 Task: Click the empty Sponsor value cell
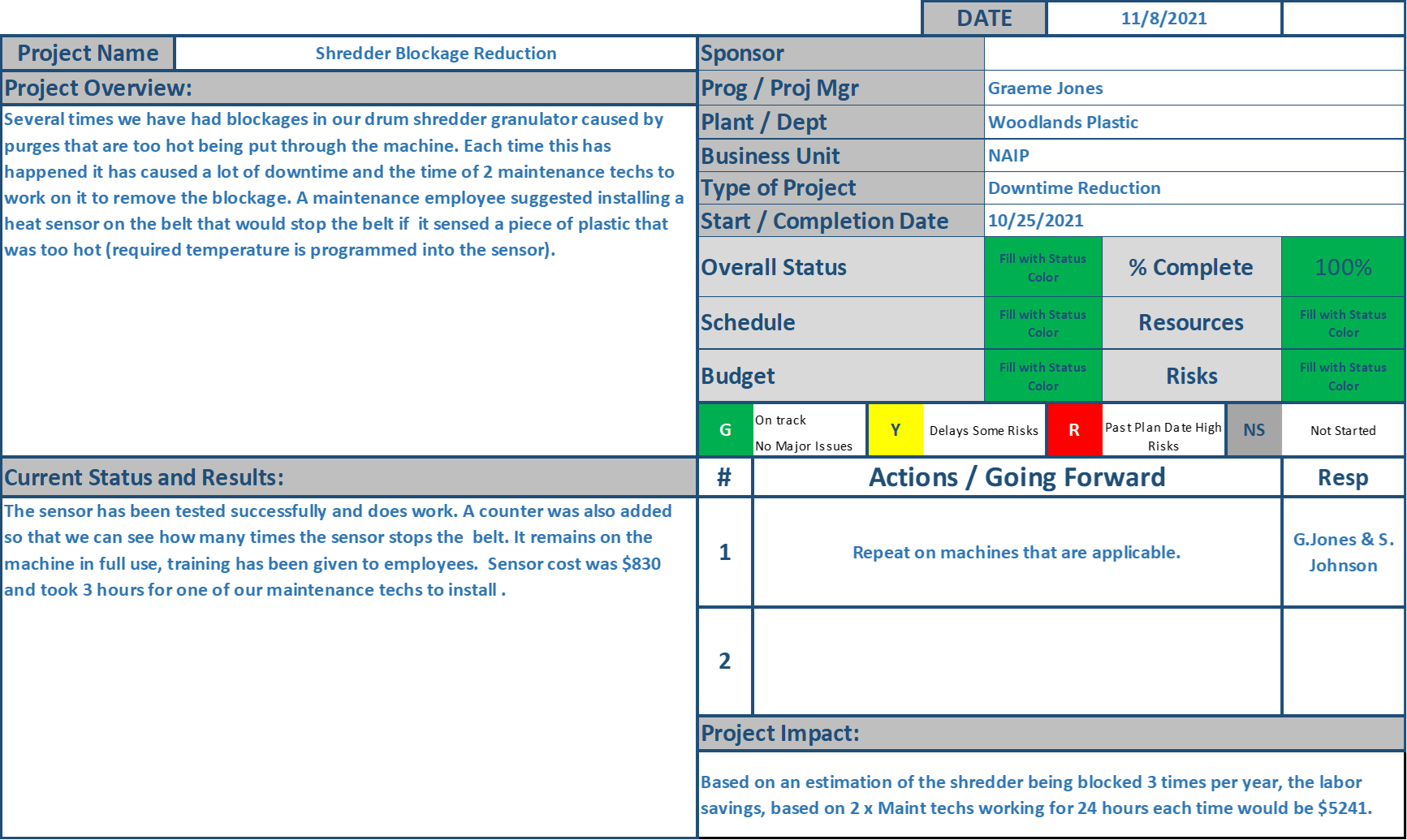pyautogui.click(x=1194, y=54)
